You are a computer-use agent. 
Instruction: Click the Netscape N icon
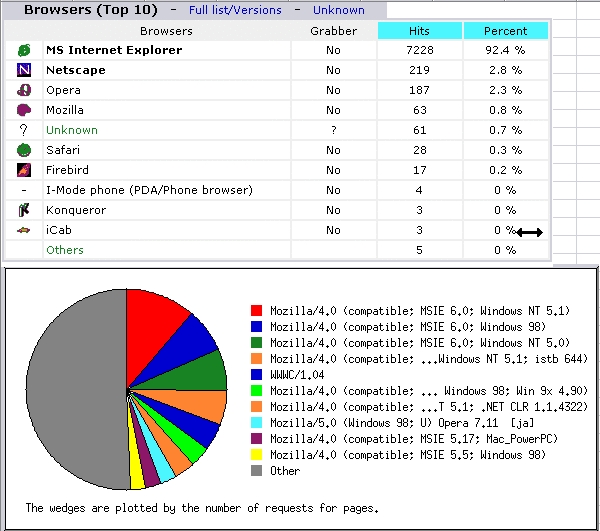point(25,70)
